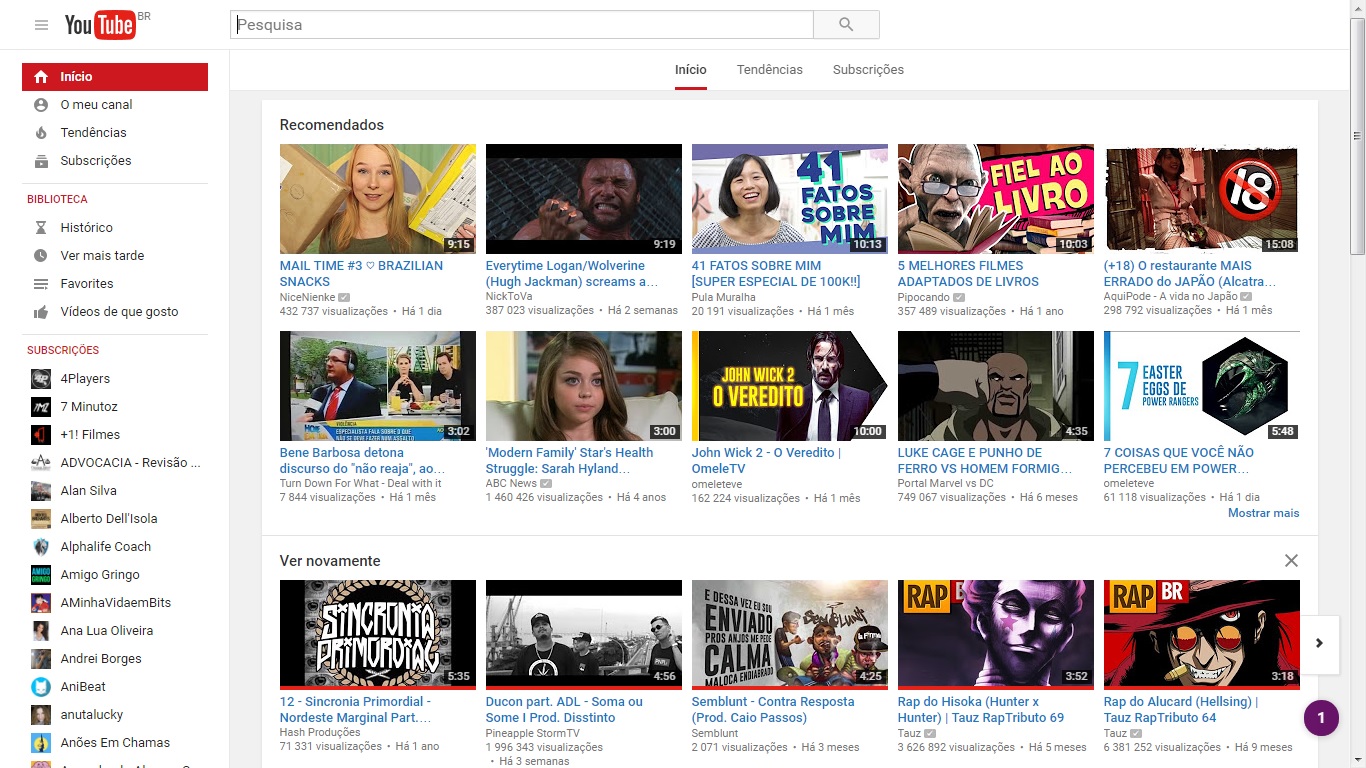Screen dimensions: 1366x768
Task: Click the Alan Silva channel avatar
Action: click(41, 491)
